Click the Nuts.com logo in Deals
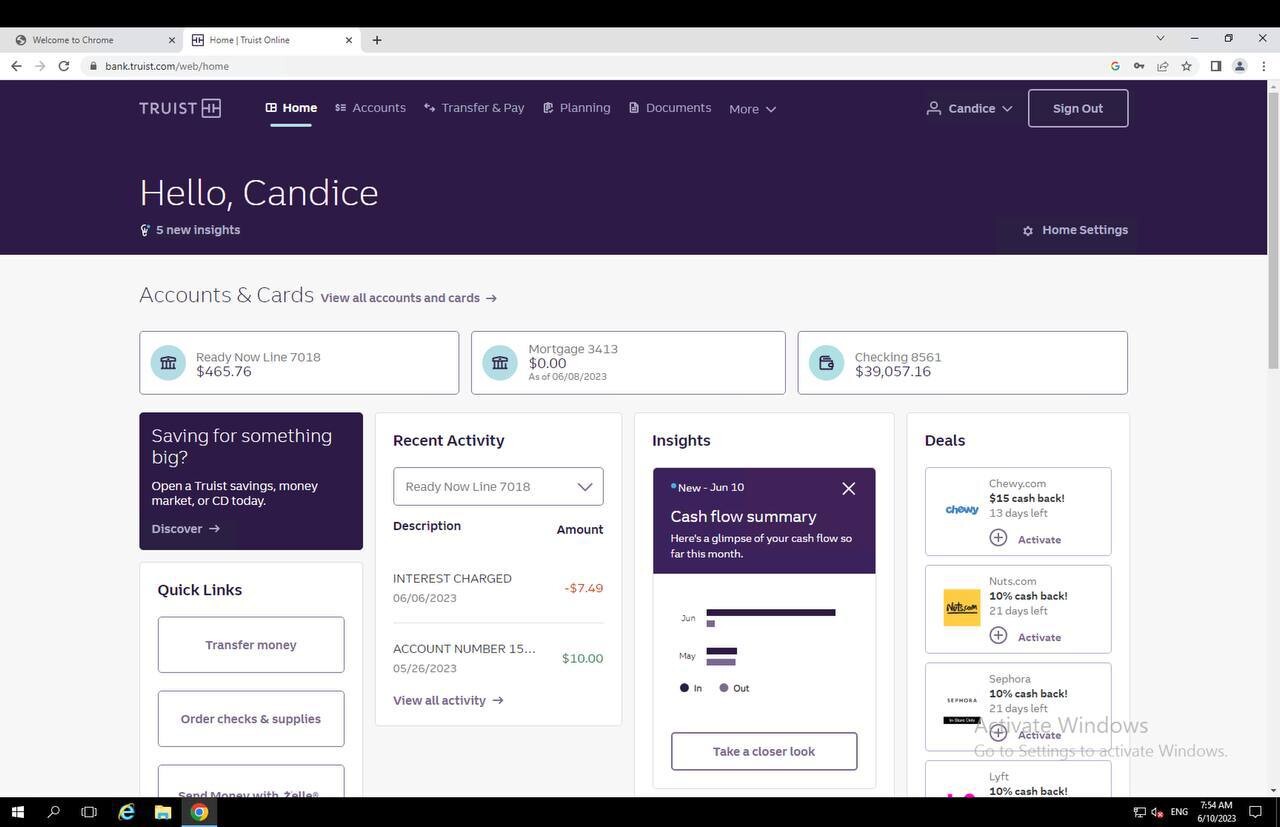The width and height of the screenshot is (1280, 827). (x=962, y=608)
